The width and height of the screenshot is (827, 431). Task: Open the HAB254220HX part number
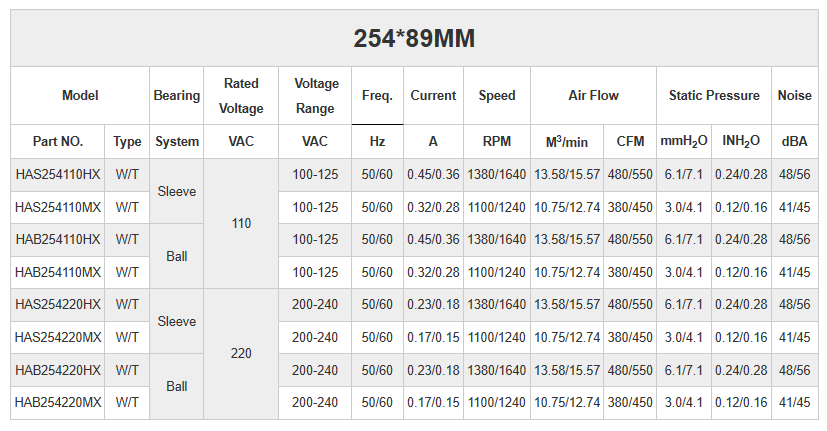(x=58, y=369)
